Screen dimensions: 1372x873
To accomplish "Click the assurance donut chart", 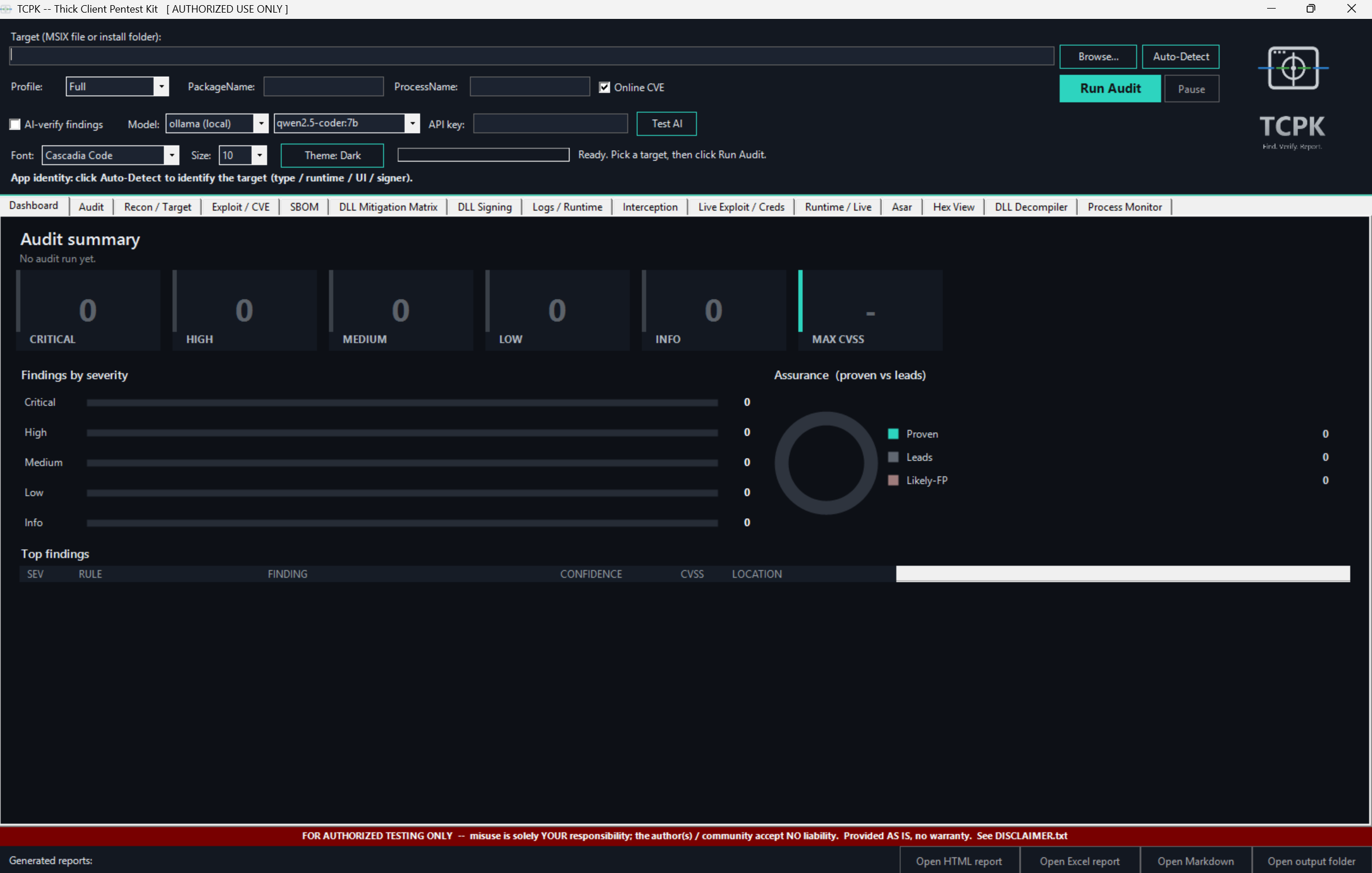I will 826,463.
